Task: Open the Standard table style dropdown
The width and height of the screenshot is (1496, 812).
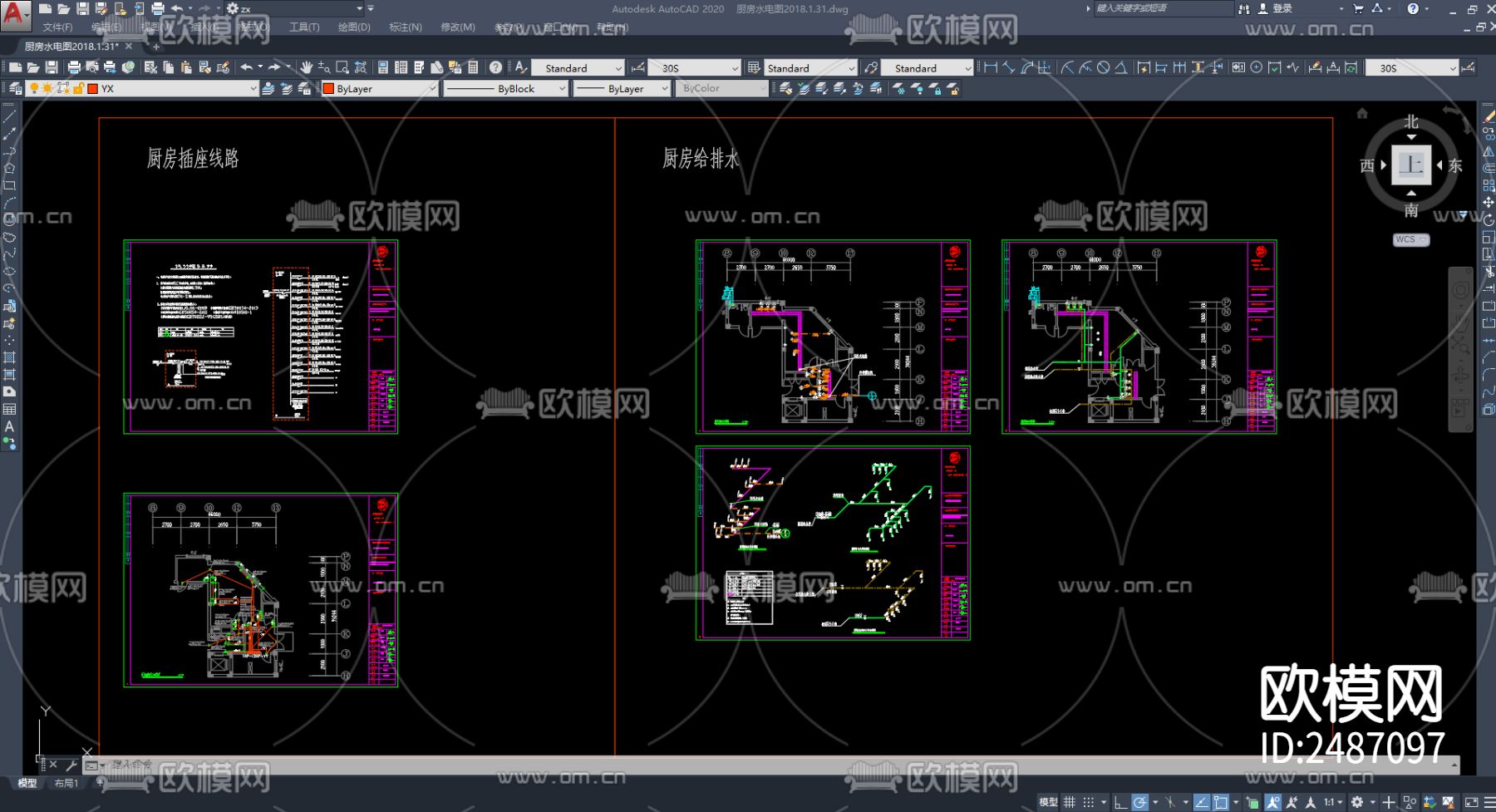Action: (x=810, y=68)
